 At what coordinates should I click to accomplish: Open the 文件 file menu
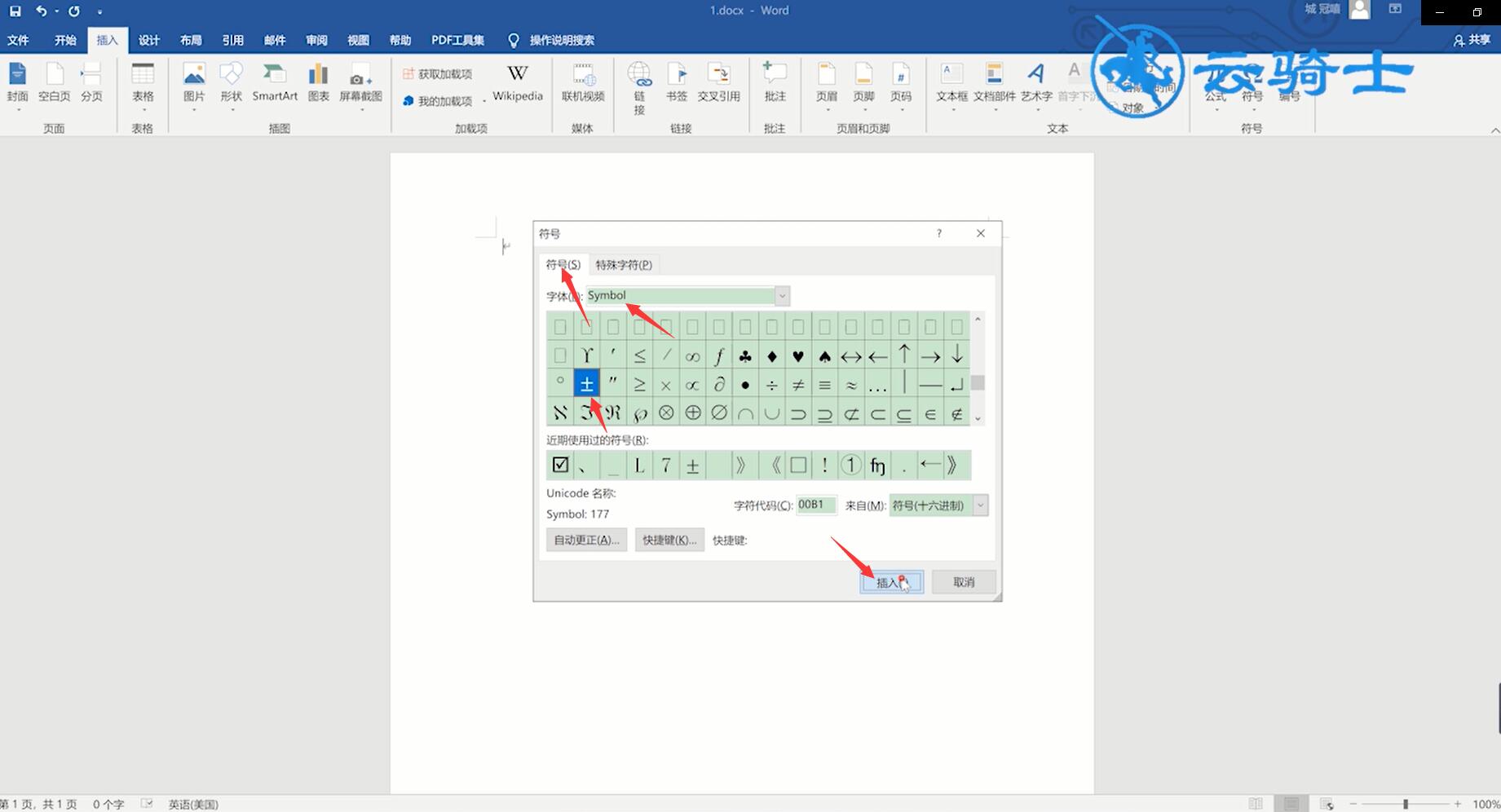pyautogui.click(x=18, y=40)
